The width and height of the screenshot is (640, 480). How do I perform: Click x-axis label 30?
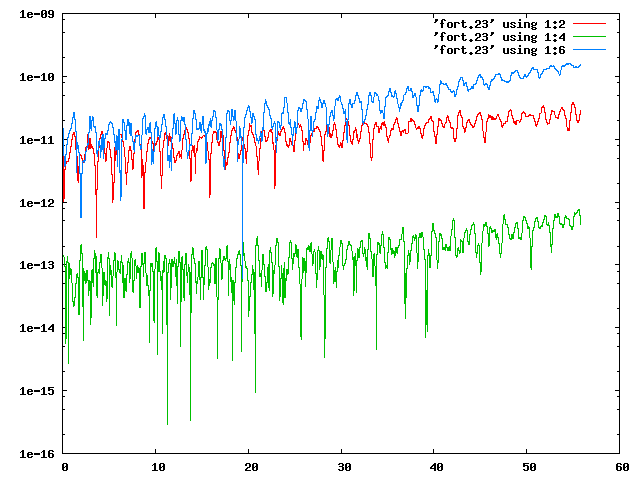click(344, 467)
